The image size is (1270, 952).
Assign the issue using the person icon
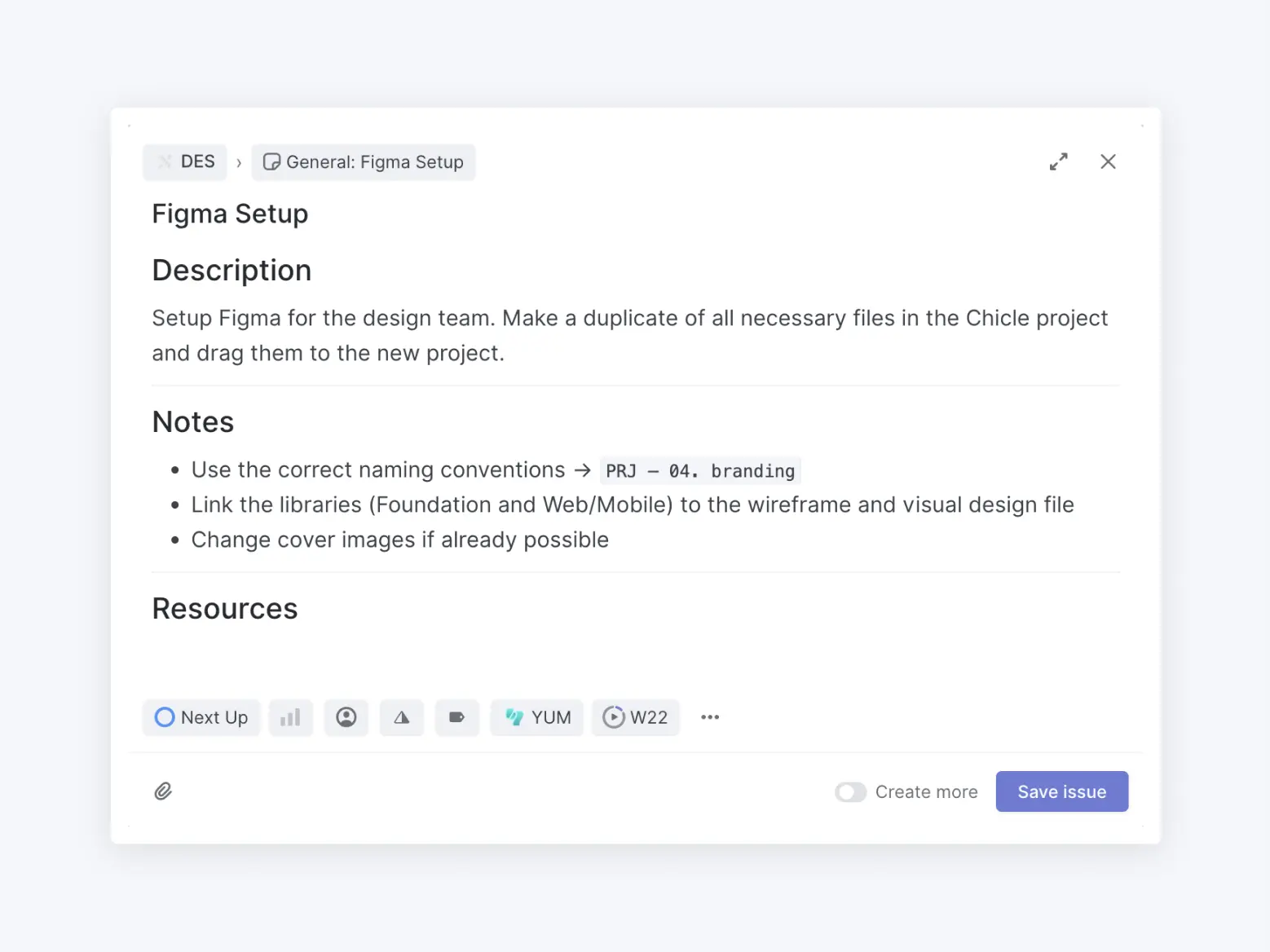[x=346, y=717]
